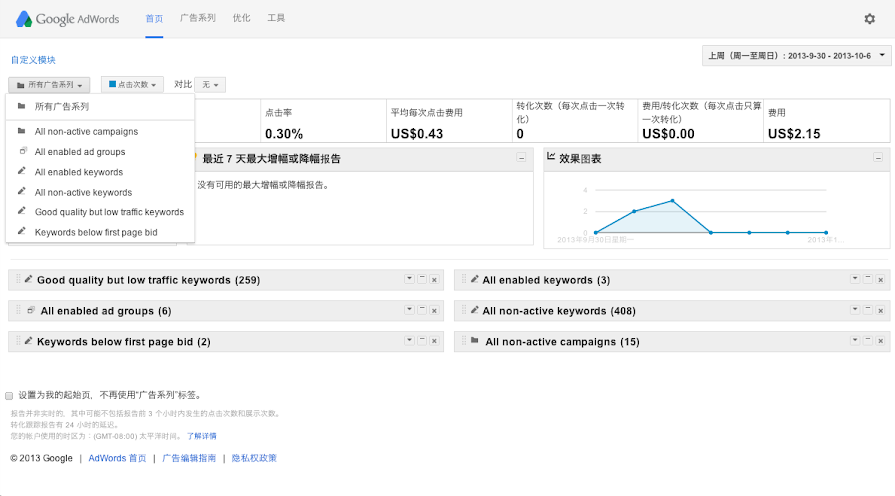Select All enabled ad groups from menu

pos(80,152)
